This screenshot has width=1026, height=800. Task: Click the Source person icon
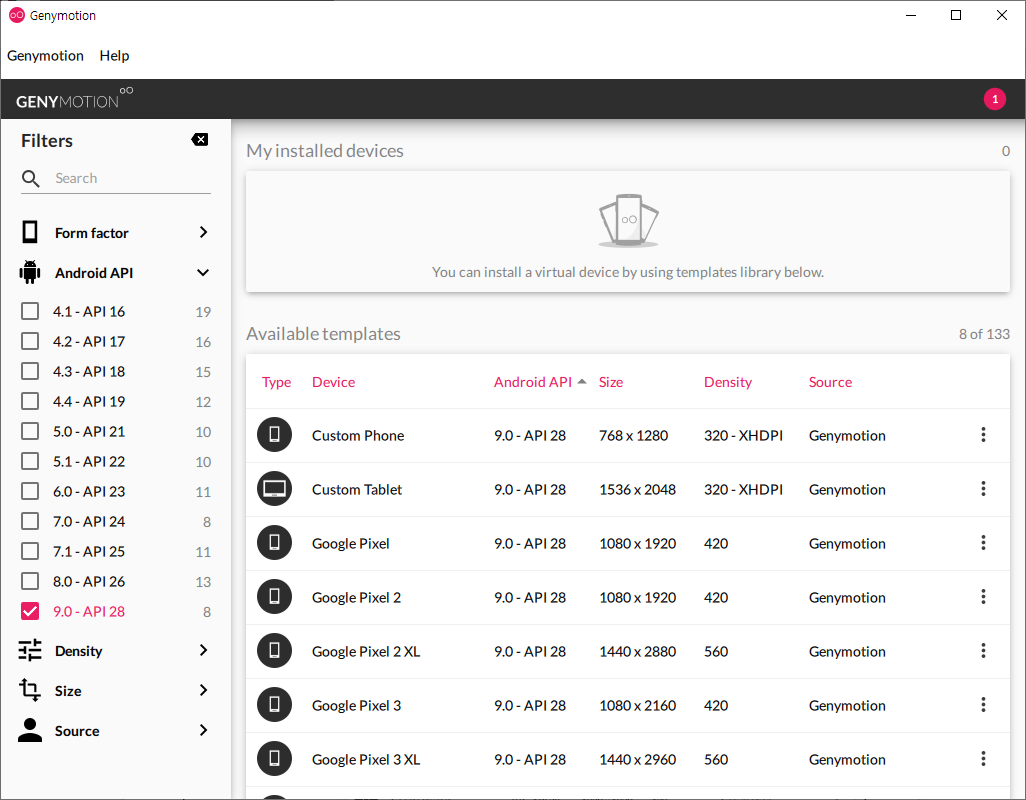pyautogui.click(x=30, y=730)
